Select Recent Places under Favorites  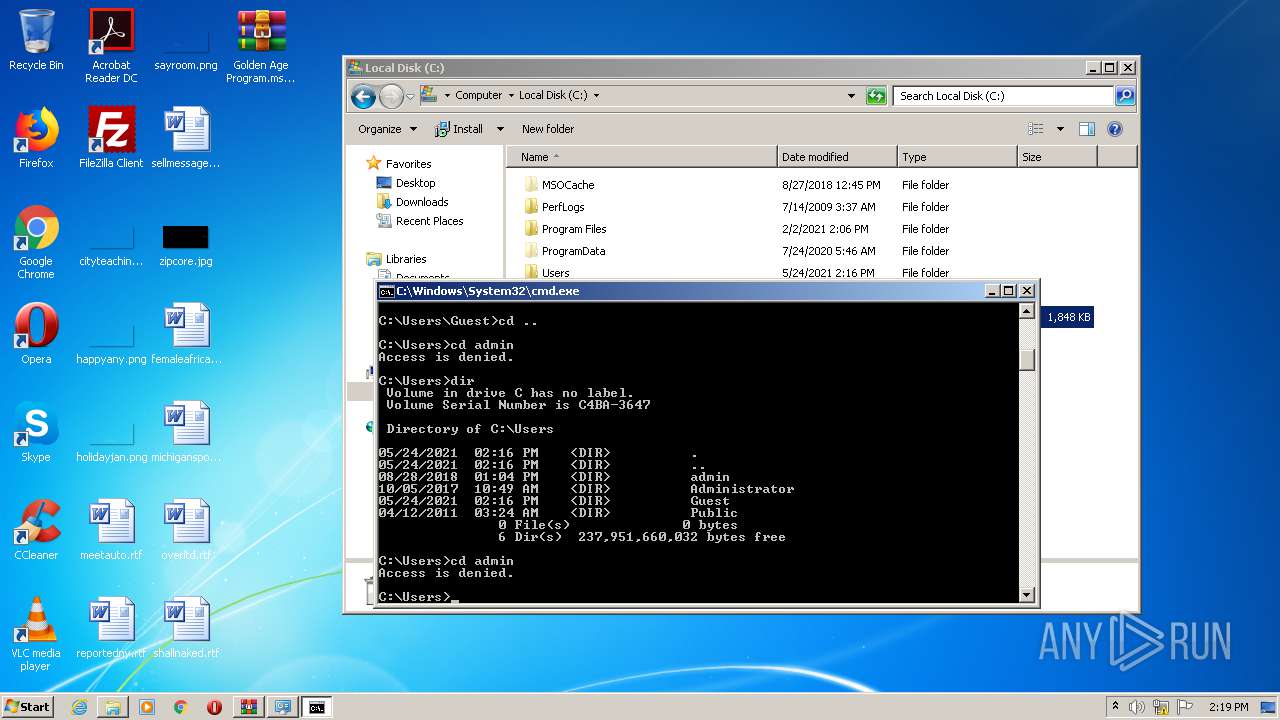[x=419, y=221]
